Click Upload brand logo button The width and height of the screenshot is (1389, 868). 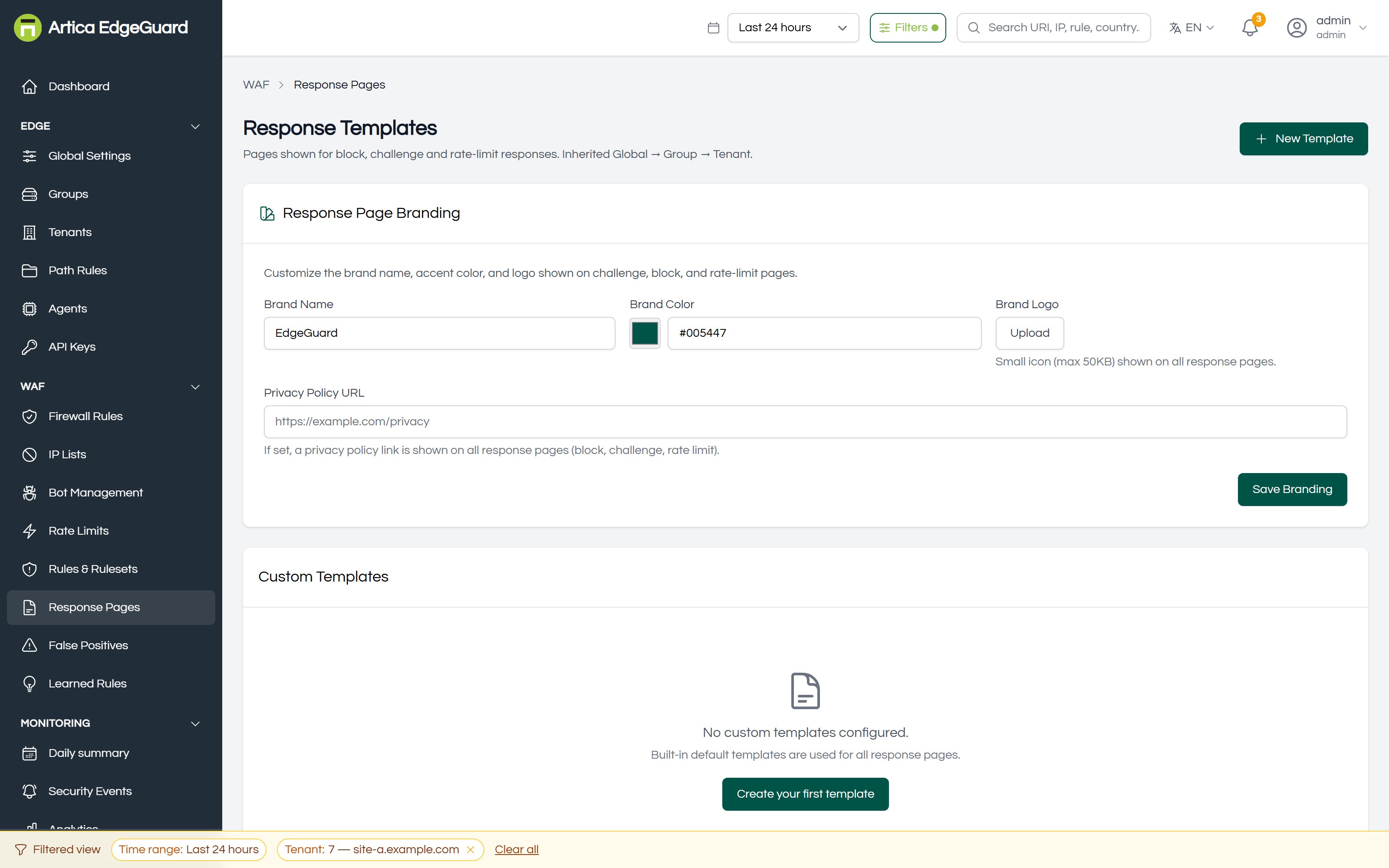(1030, 333)
